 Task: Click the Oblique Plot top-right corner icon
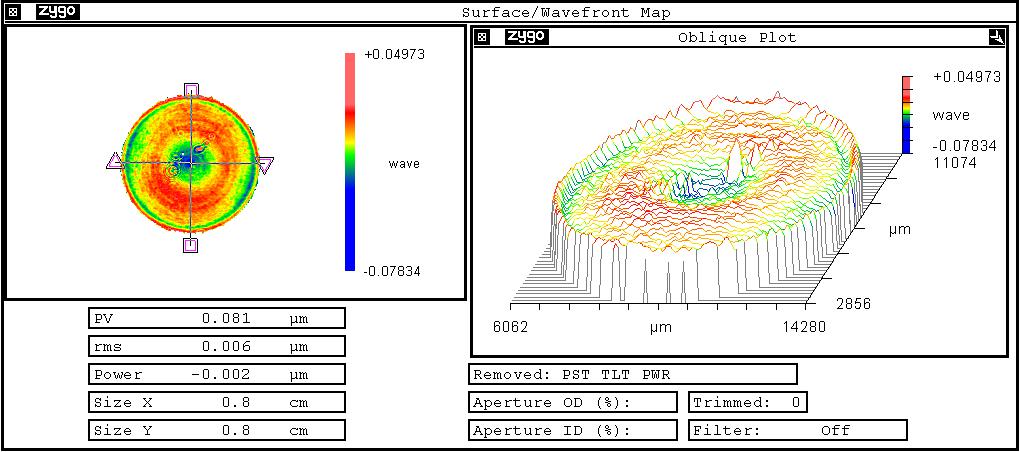pyautogui.click(x=996, y=38)
